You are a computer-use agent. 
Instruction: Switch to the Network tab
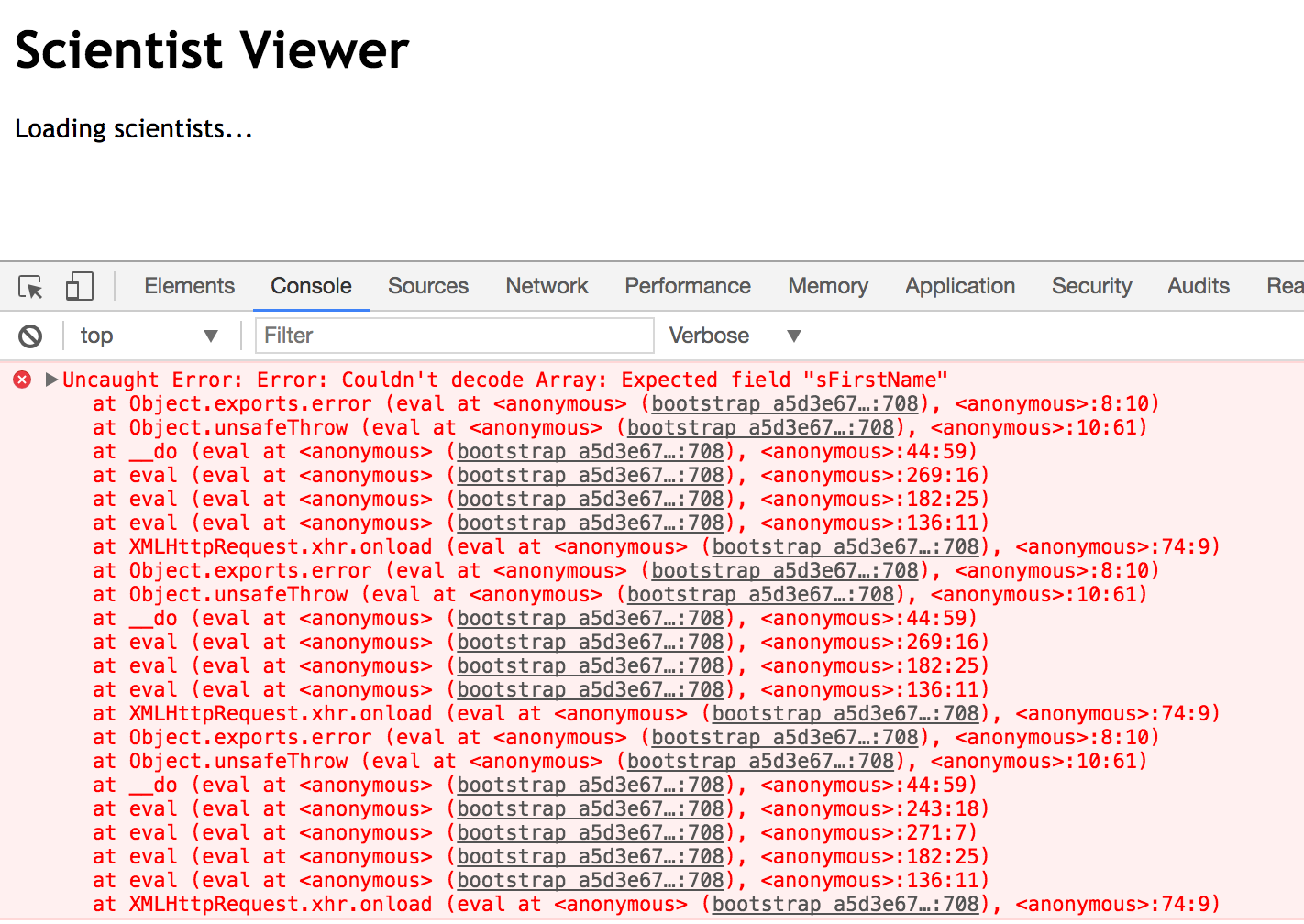(547, 286)
